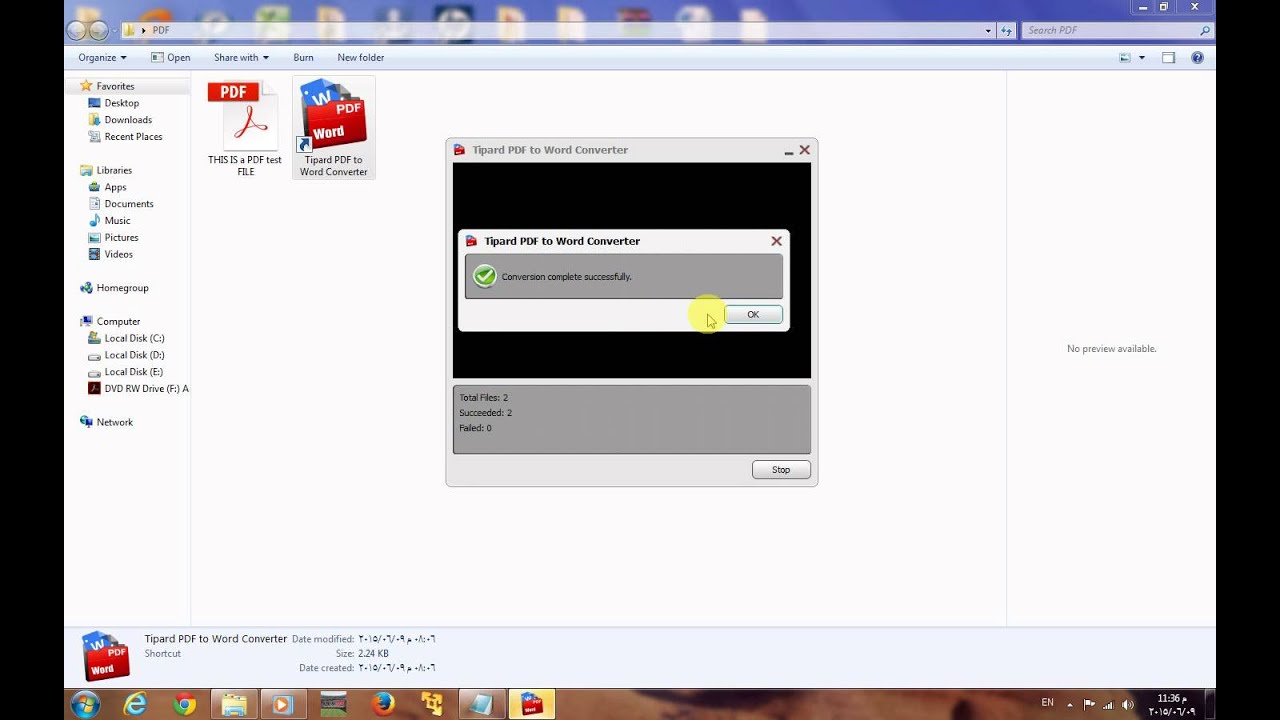
Task: Click the 'Size: 2.24 KB' detail
Action: [x=362, y=654]
